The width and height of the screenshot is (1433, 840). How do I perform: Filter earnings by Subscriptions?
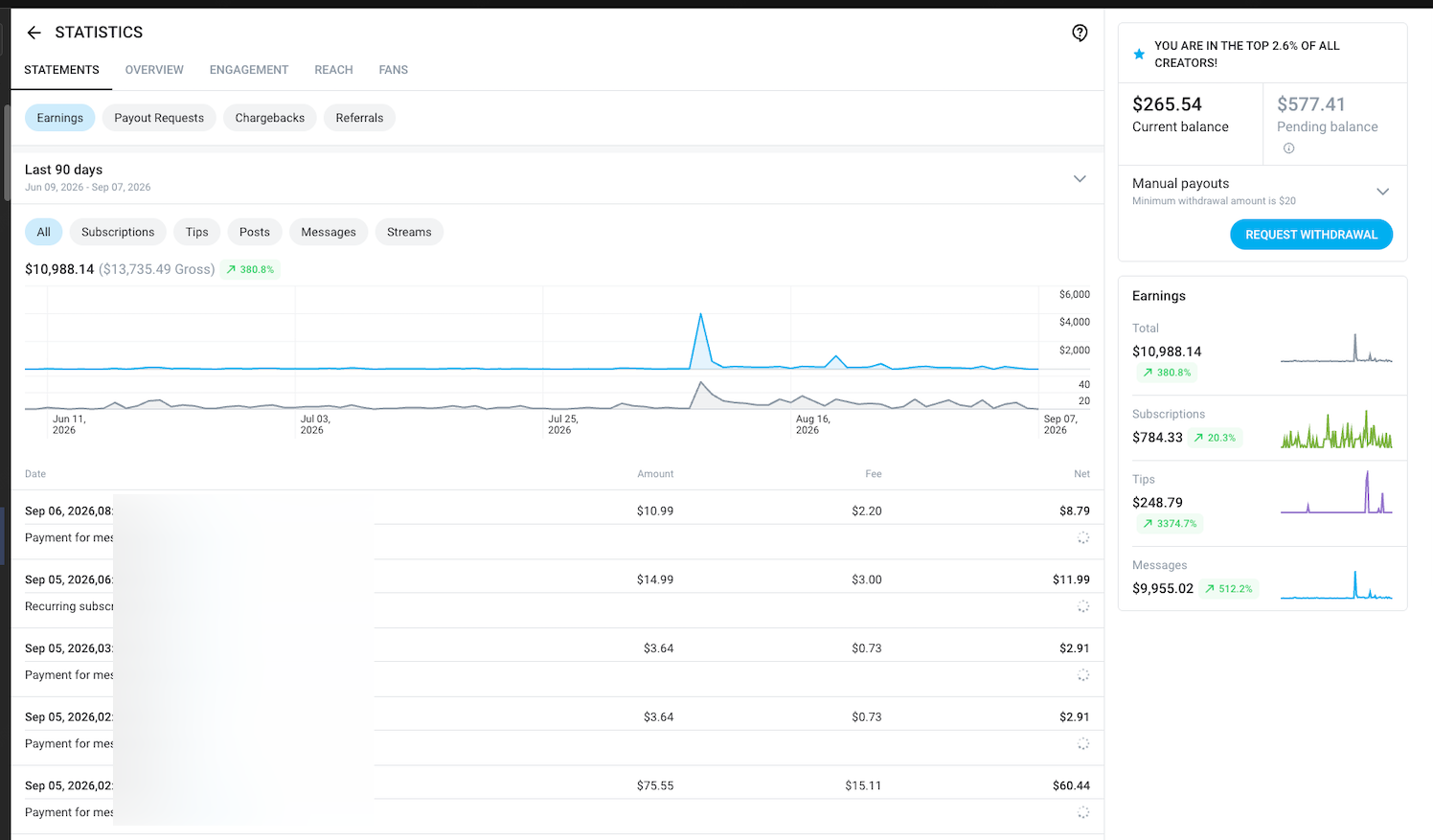118,232
